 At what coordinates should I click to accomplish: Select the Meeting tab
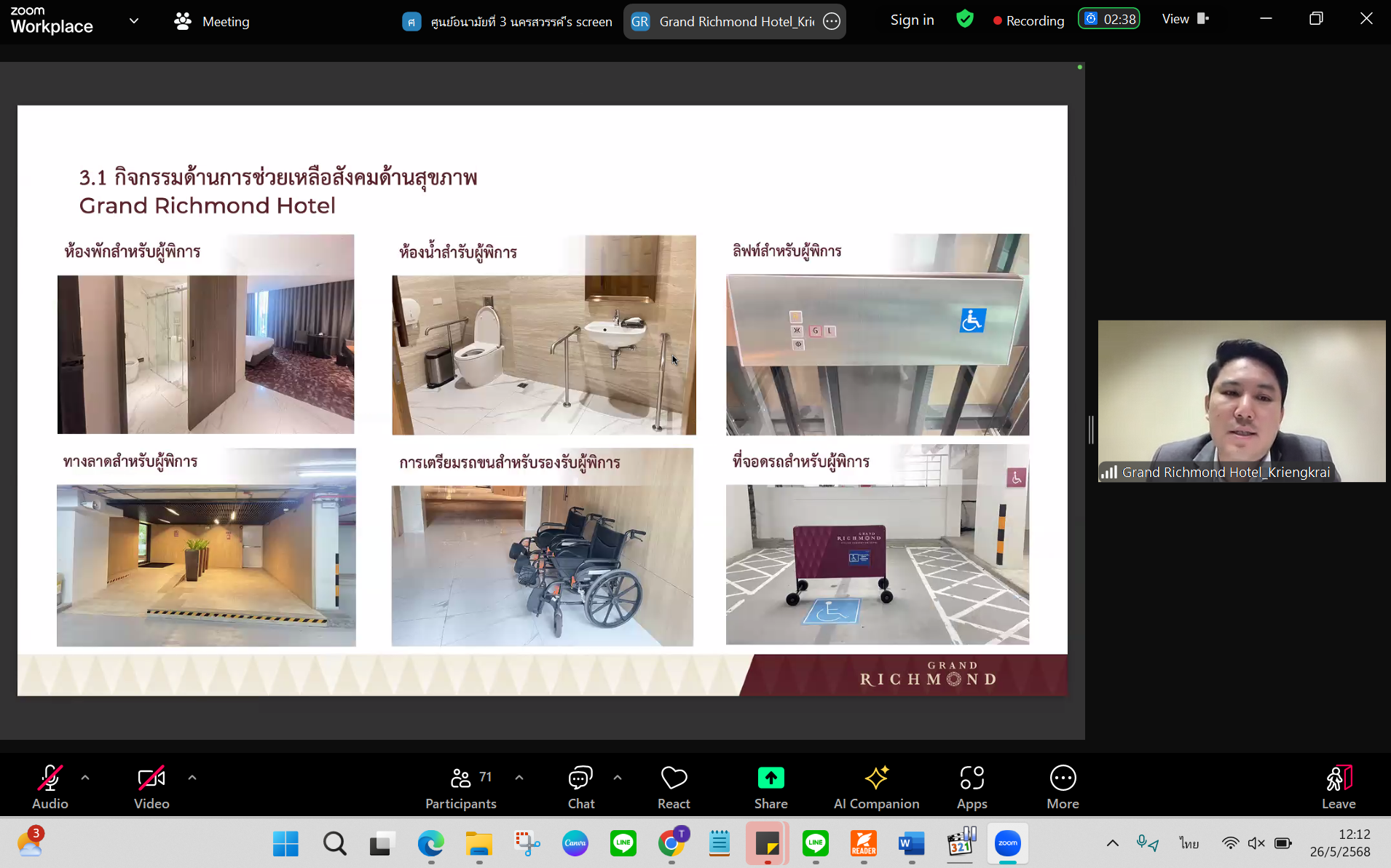(212, 21)
